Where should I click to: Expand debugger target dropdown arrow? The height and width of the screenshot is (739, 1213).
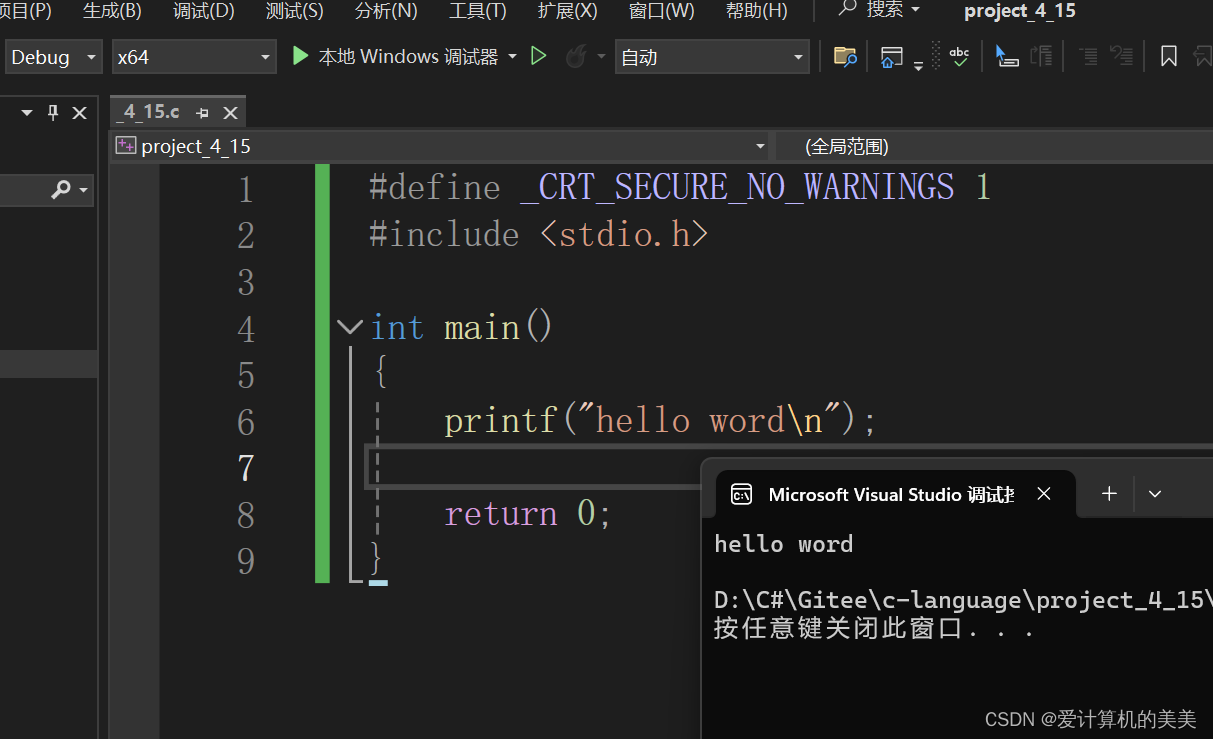512,57
